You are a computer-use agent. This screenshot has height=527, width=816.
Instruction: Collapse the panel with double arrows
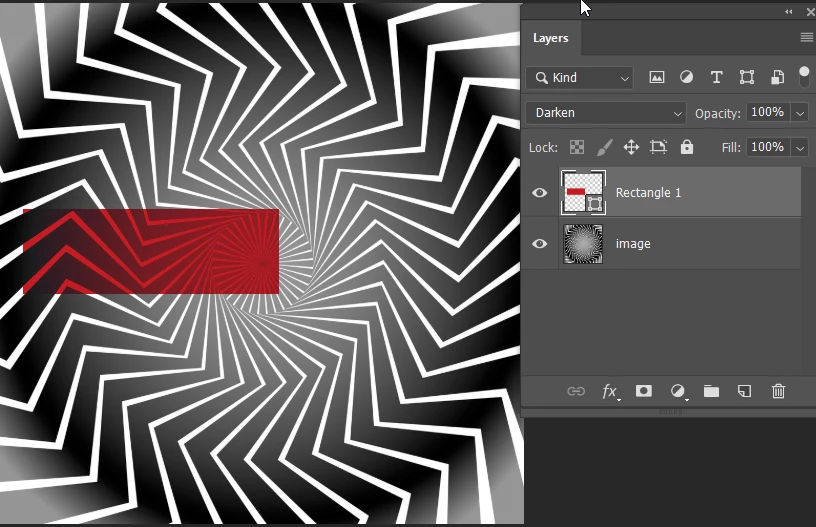click(x=789, y=11)
